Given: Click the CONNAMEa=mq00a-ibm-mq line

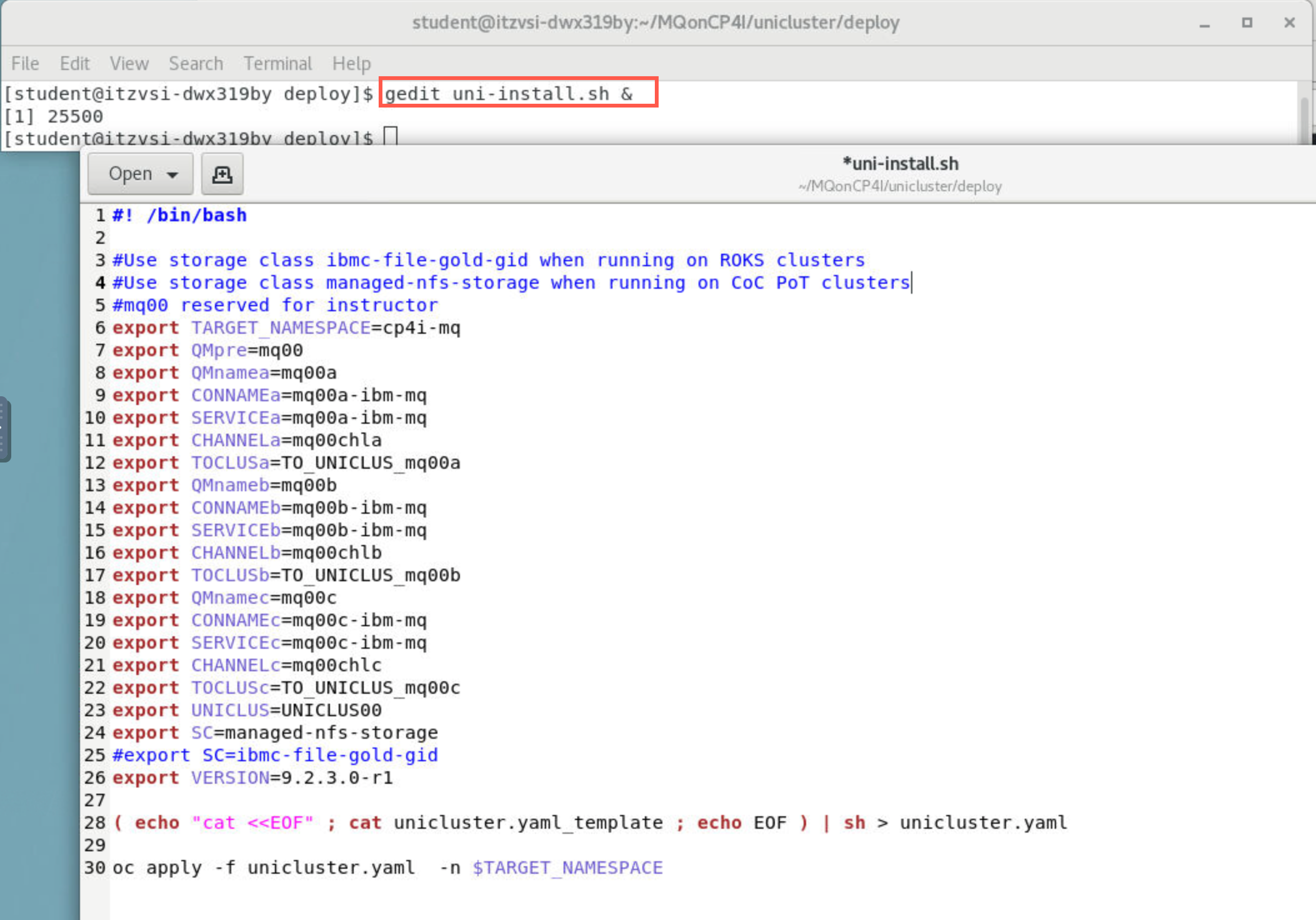Looking at the screenshot, I should [x=269, y=395].
